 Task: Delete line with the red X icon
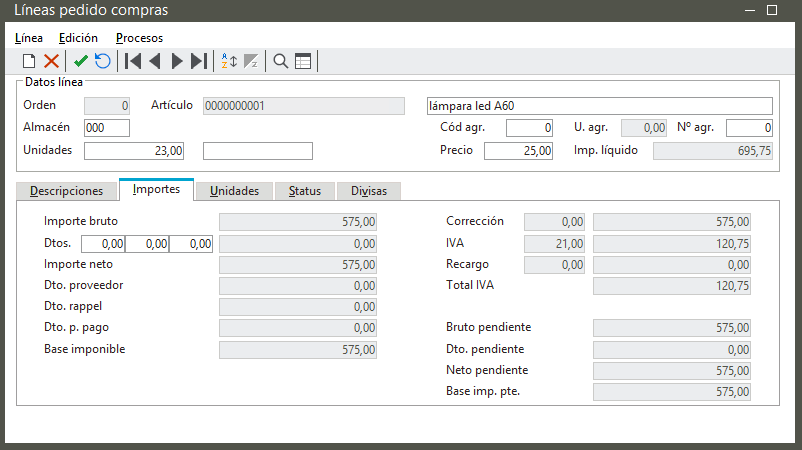coord(51,61)
